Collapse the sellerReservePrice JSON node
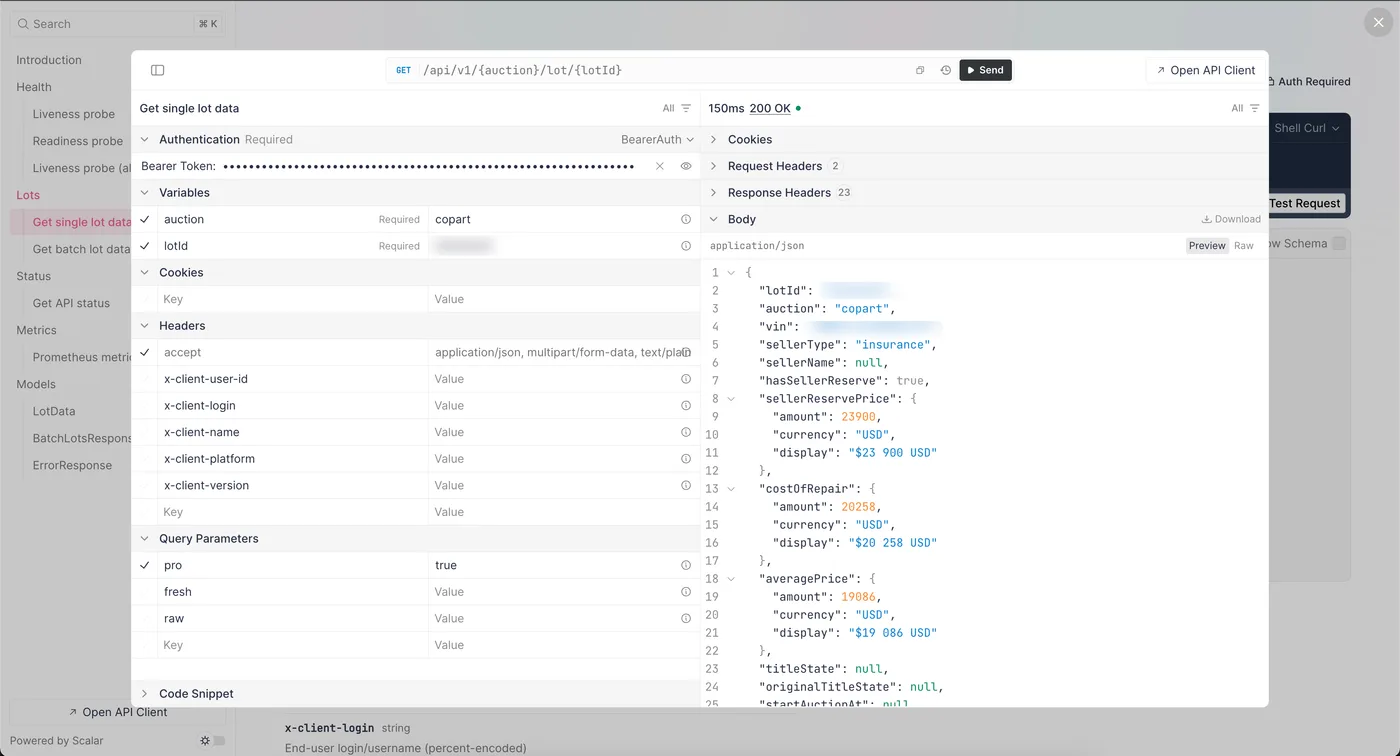The width and height of the screenshot is (1400, 756). coord(731,399)
